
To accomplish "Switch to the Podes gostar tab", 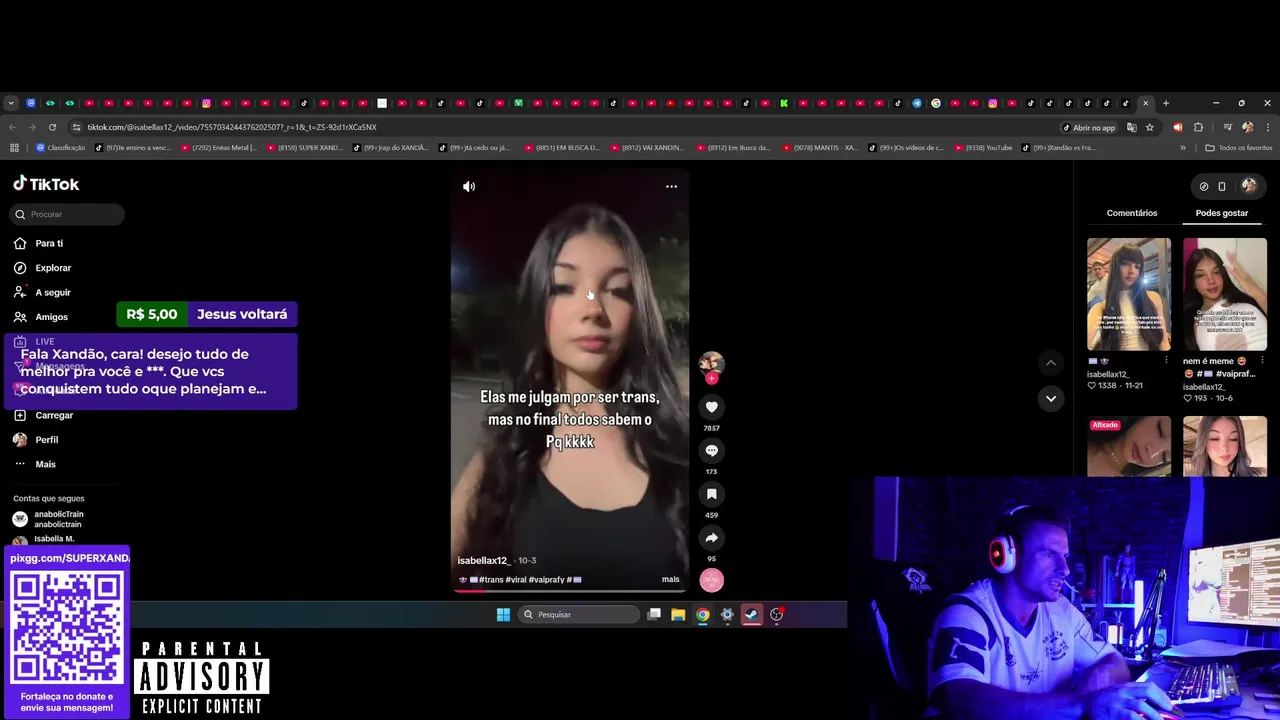I will pos(1222,213).
